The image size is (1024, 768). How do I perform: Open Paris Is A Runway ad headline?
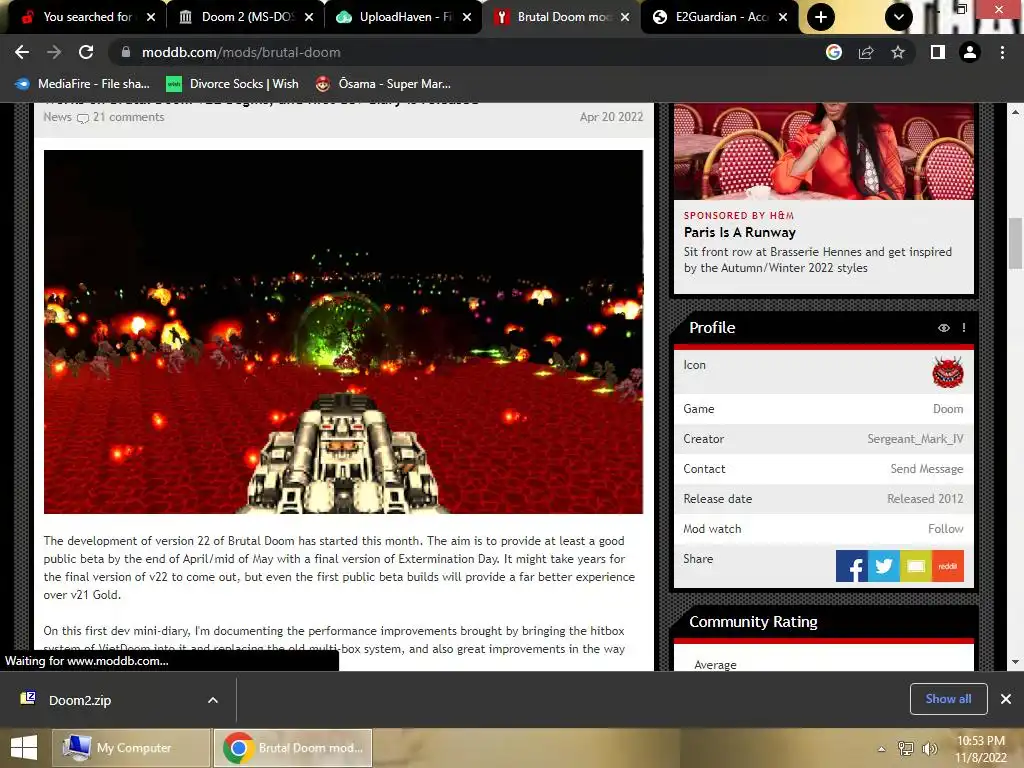pos(739,232)
